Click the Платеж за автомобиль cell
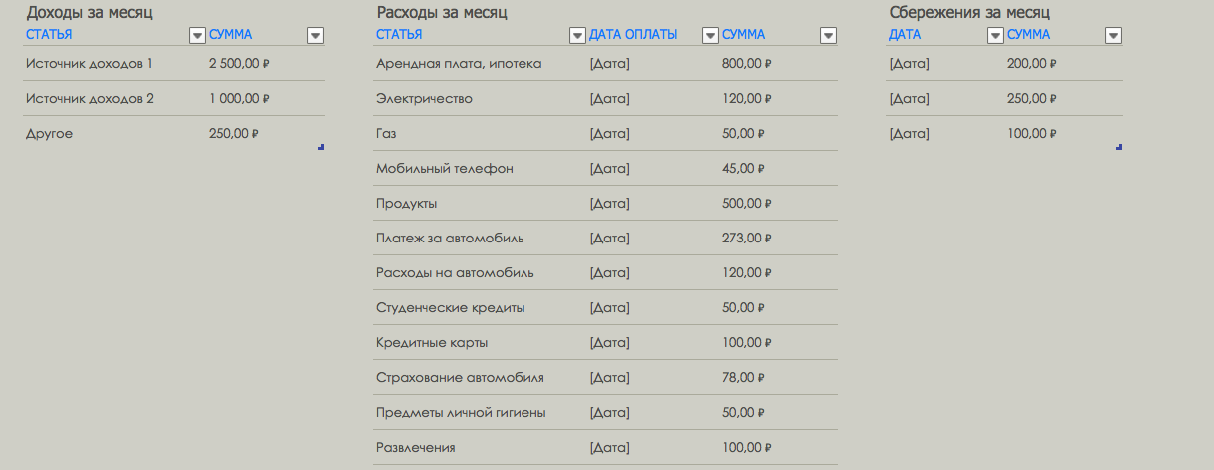Viewport: 1214px width, 470px height. point(449,238)
